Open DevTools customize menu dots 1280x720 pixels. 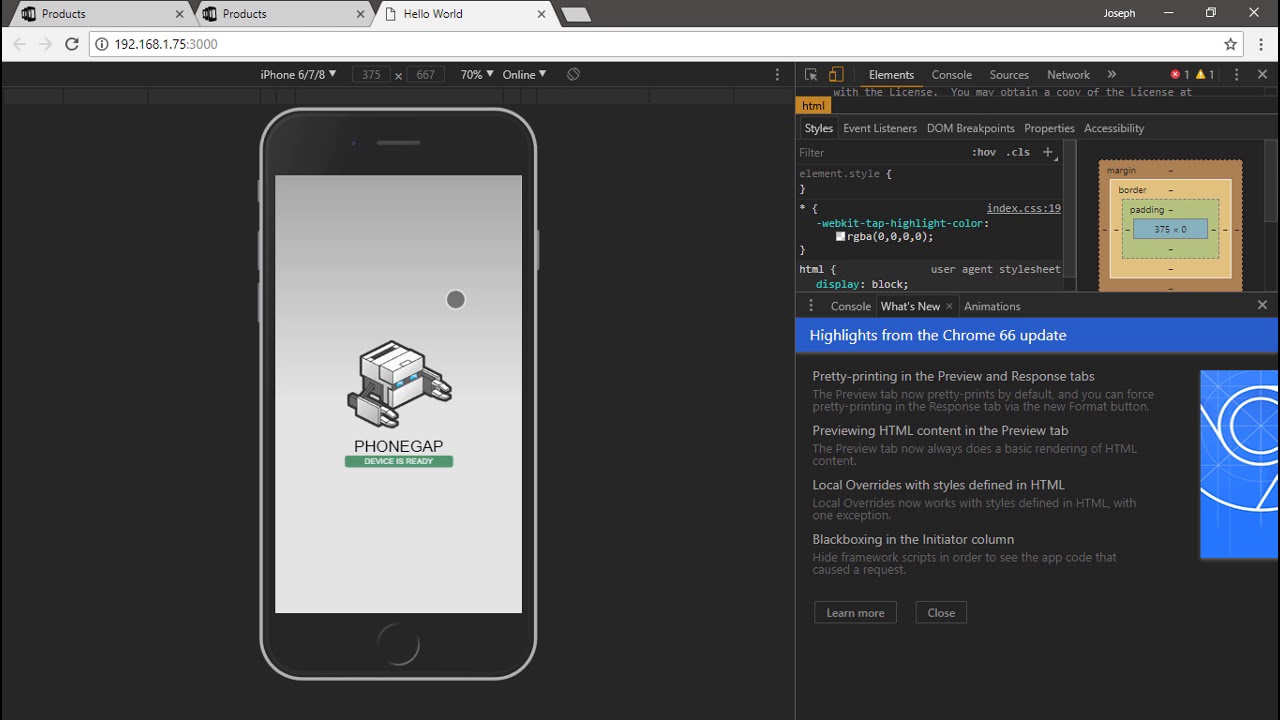1237,75
